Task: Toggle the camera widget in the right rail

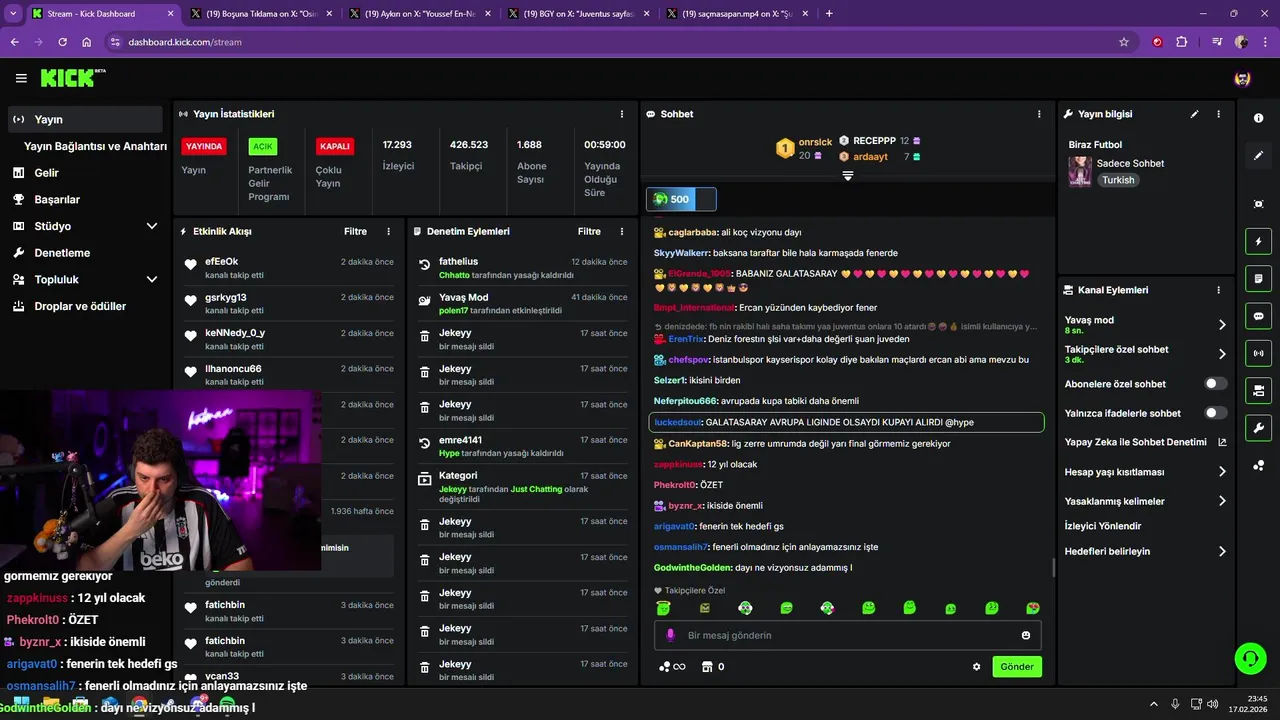Action: tap(1258, 390)
